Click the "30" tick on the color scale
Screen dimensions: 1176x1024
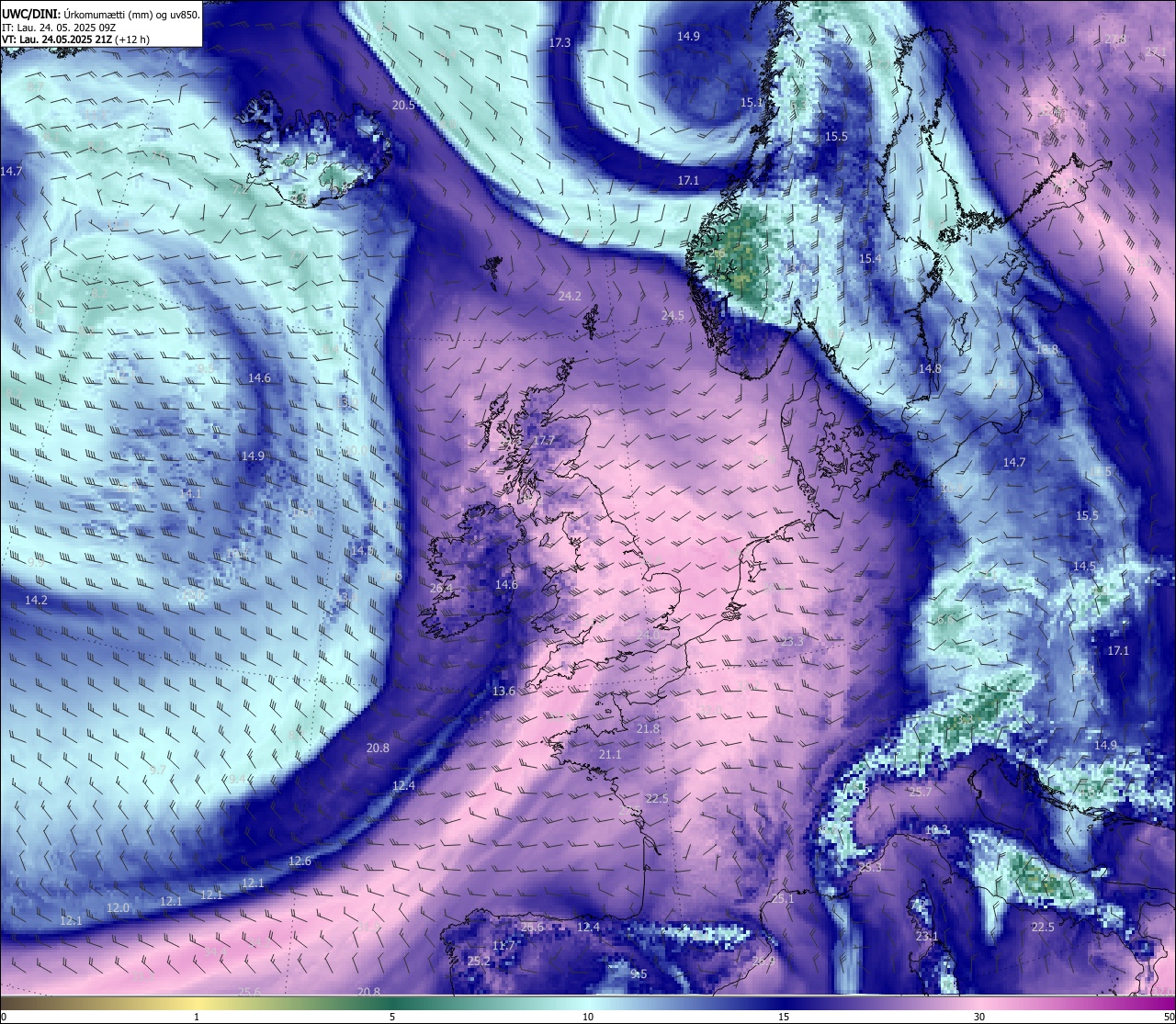coord(979,1017)
